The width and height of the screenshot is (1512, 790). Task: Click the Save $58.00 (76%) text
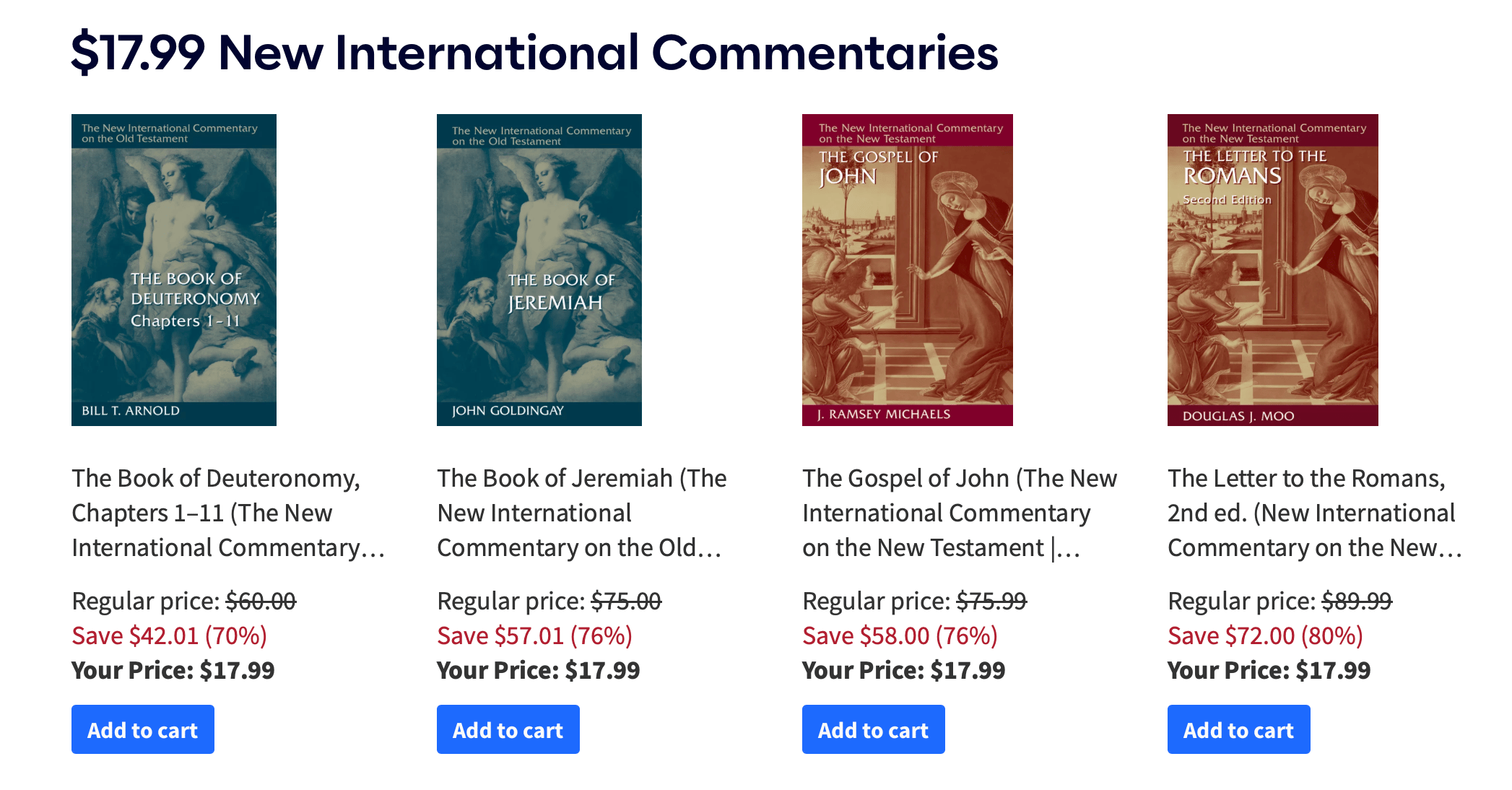pyautogui.click(x=900, y=635)
